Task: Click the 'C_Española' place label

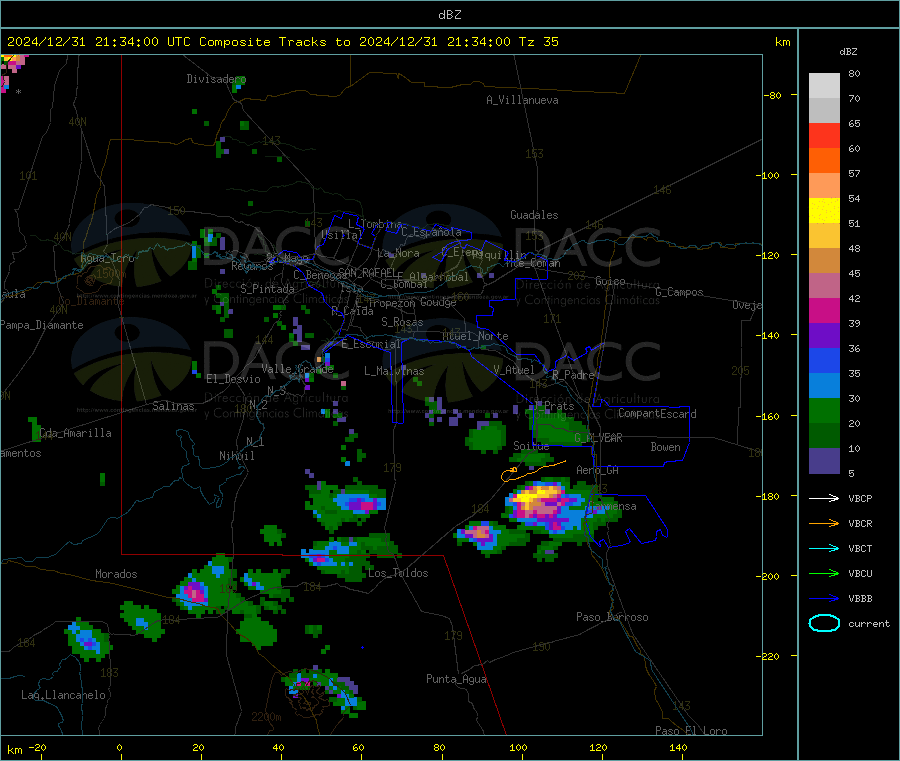Action: [431, 232]
